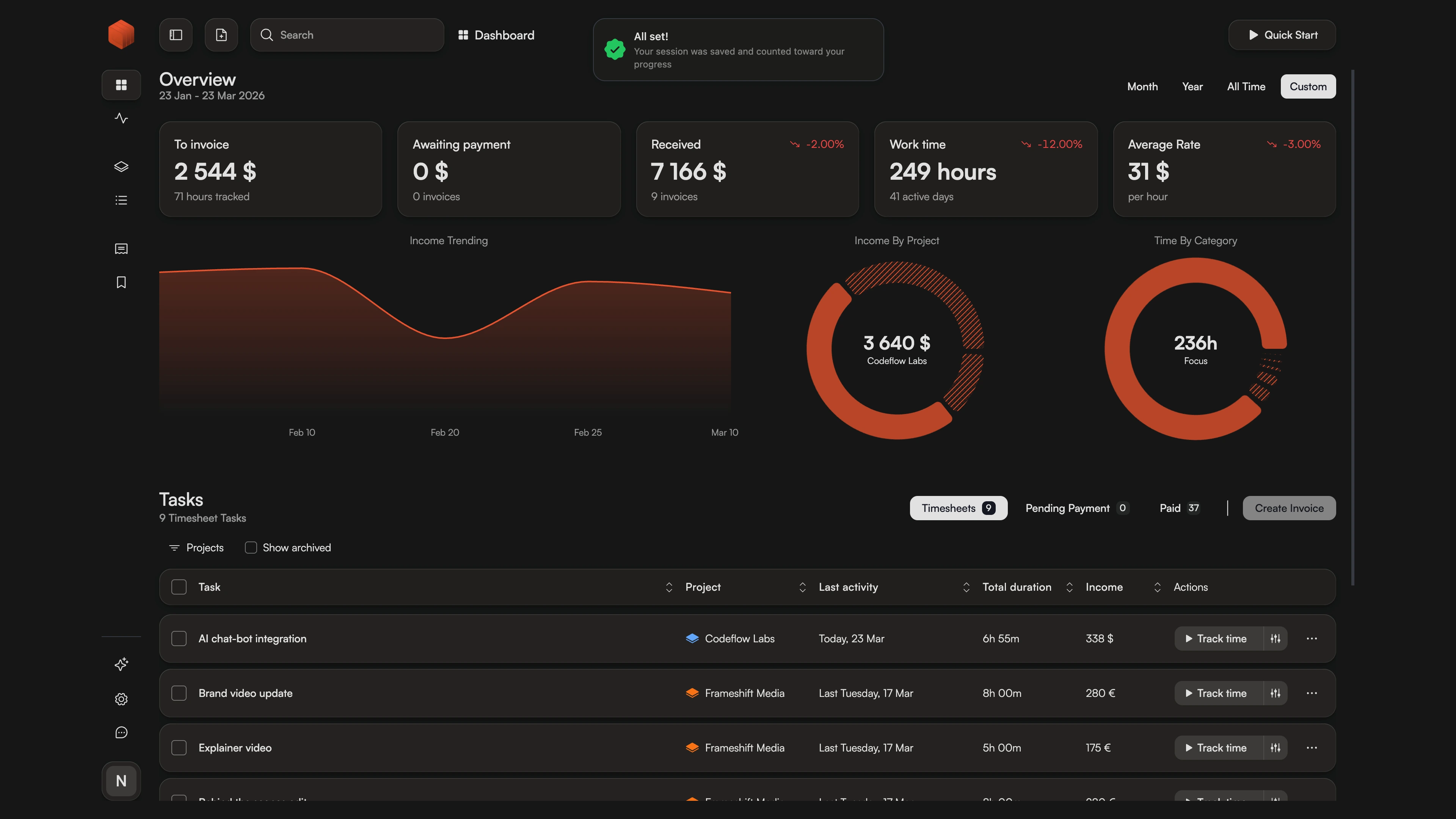The height and width of the screenshot is (819, 1456).
Task: Create a new document via the file icon
Action: click(221, 35)
